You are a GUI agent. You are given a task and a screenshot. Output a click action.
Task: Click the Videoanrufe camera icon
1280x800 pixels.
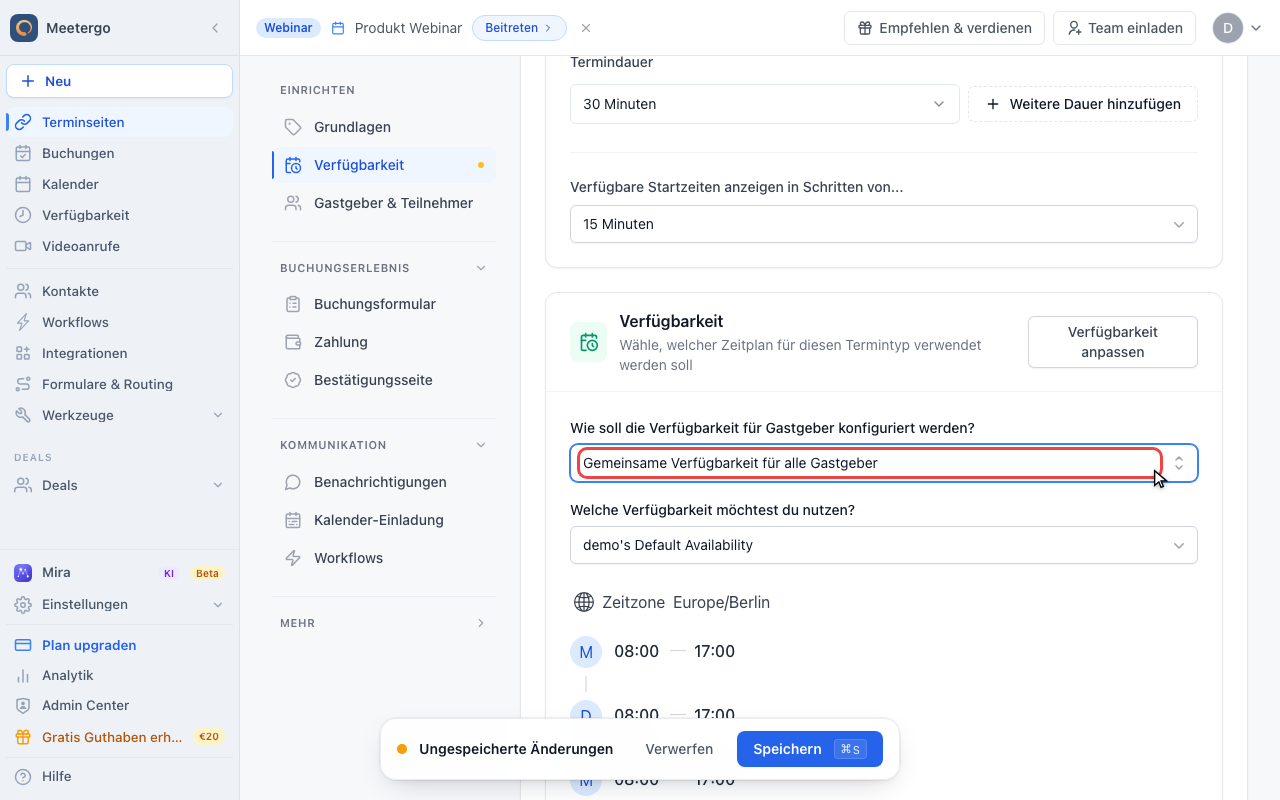coord(23,246)
